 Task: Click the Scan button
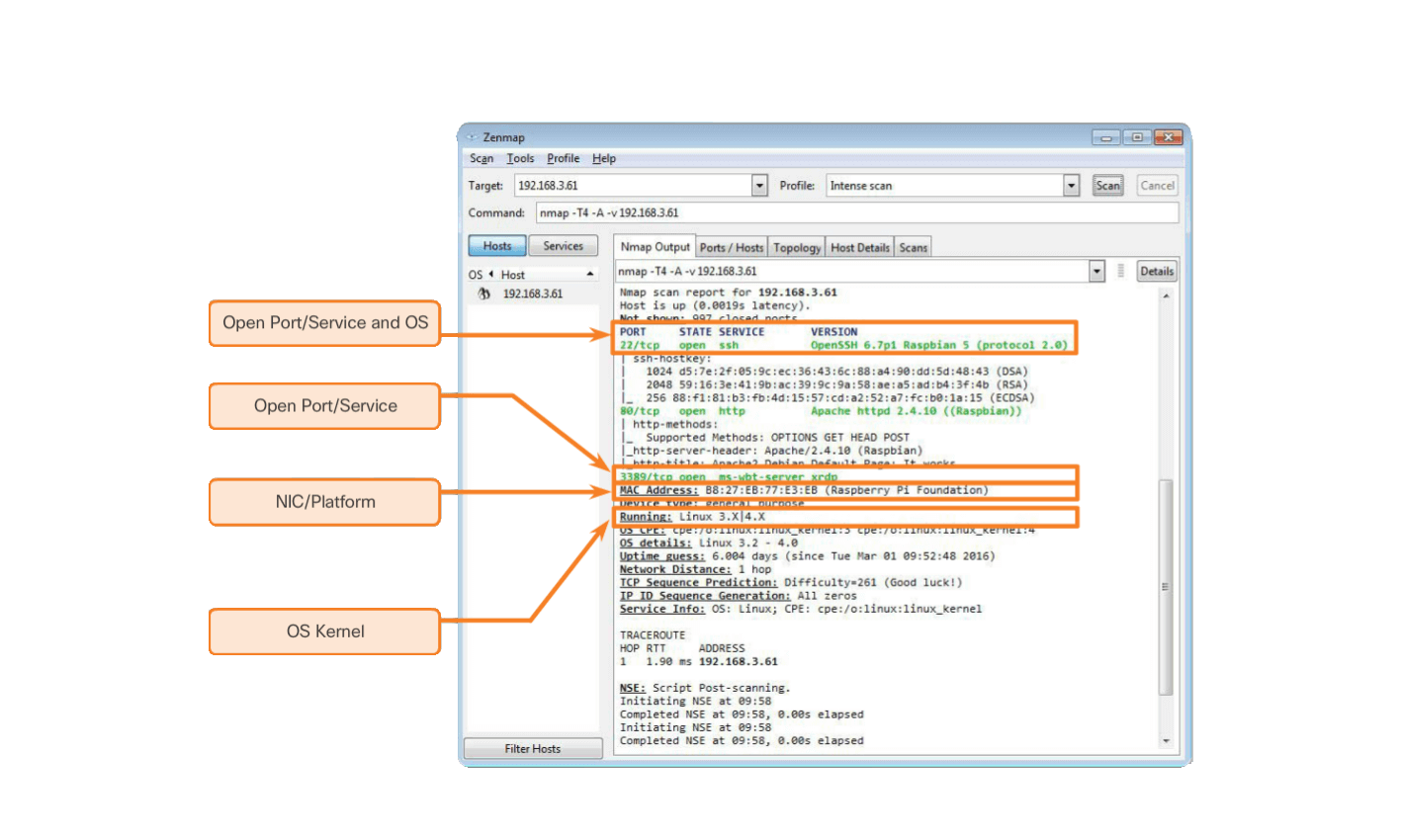click(1108, 186)
